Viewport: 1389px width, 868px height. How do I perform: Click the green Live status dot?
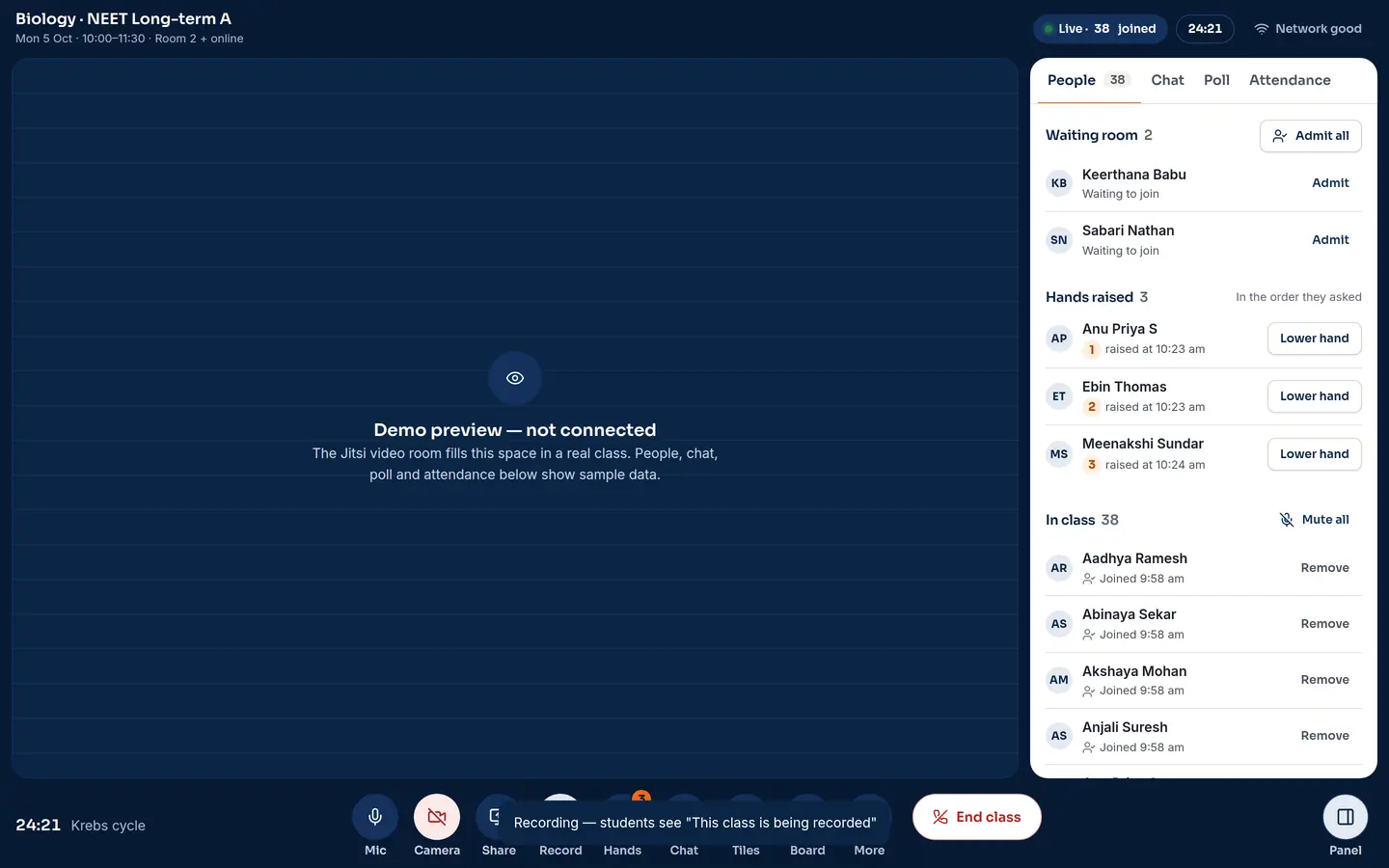[x=1049, y=29]
